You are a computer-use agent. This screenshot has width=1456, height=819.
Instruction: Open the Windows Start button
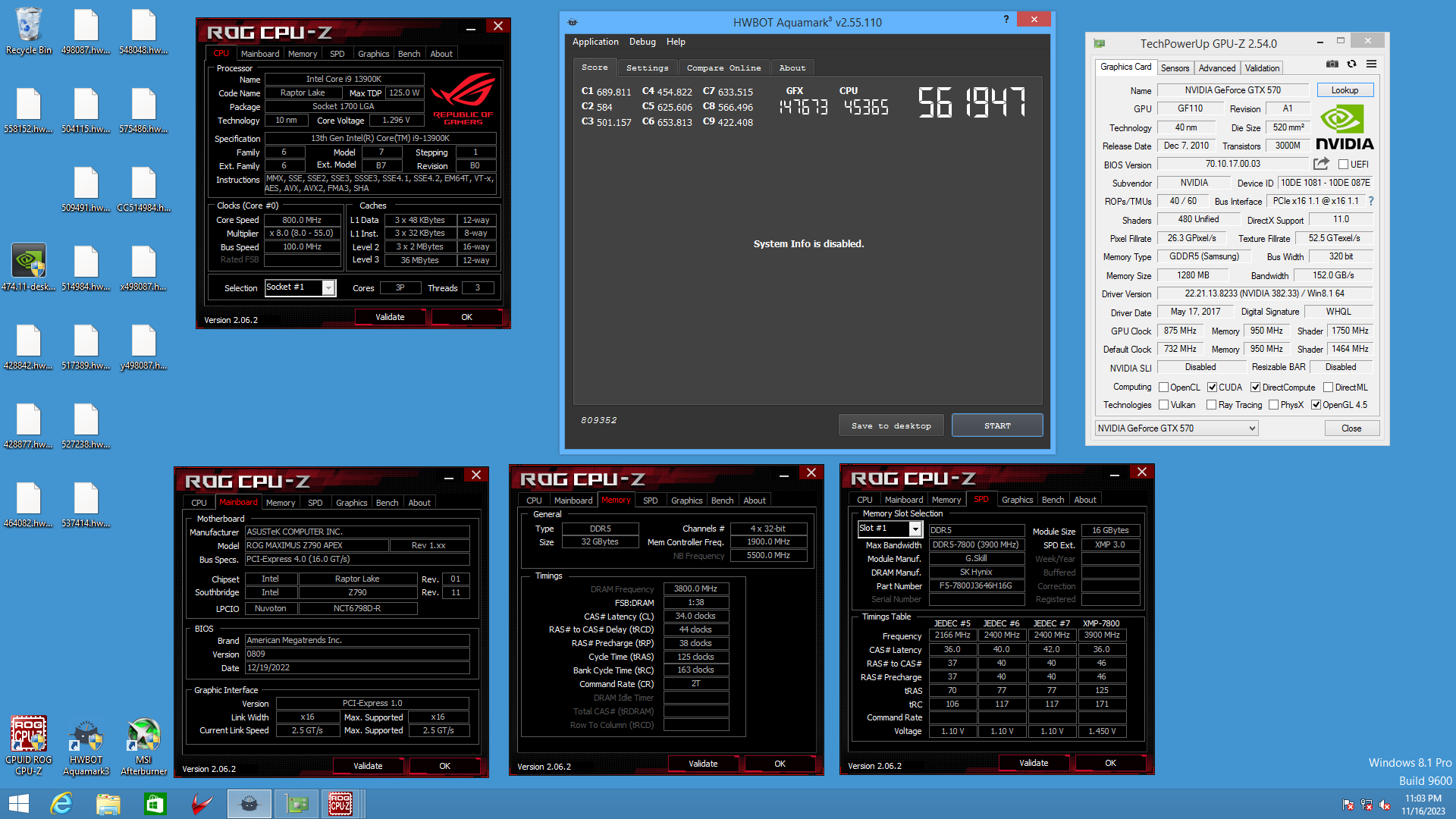click(x=18, y=804)
